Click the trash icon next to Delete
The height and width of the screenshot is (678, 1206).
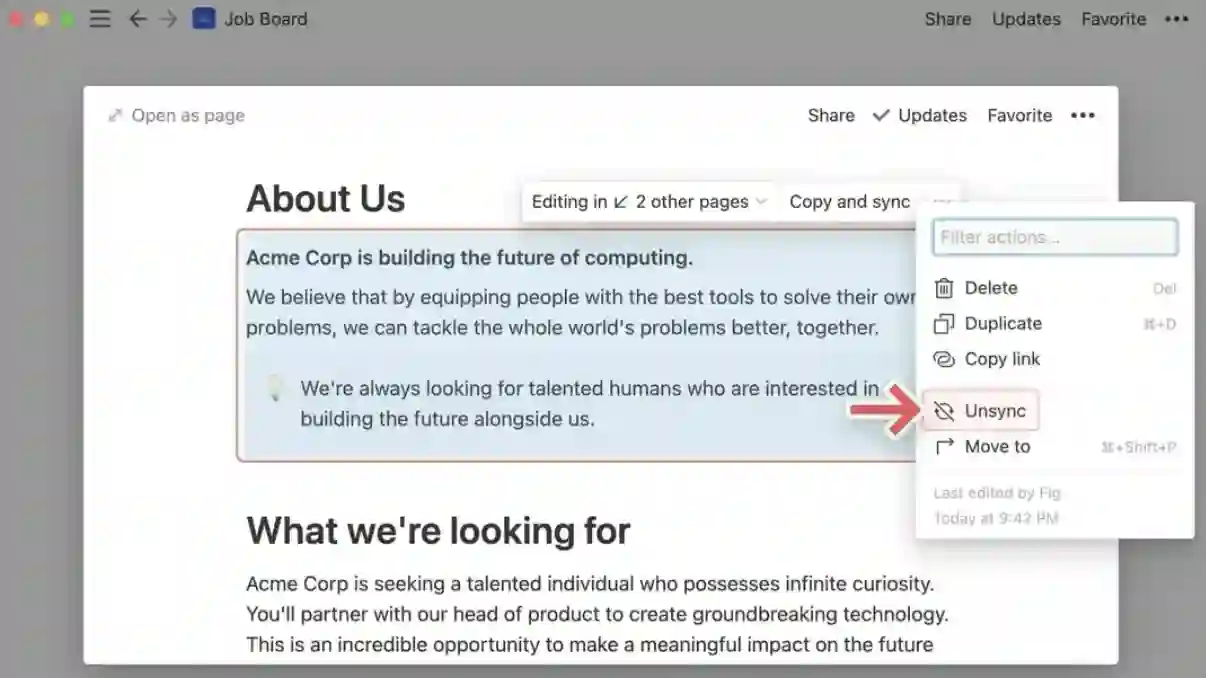coord(944,288)
